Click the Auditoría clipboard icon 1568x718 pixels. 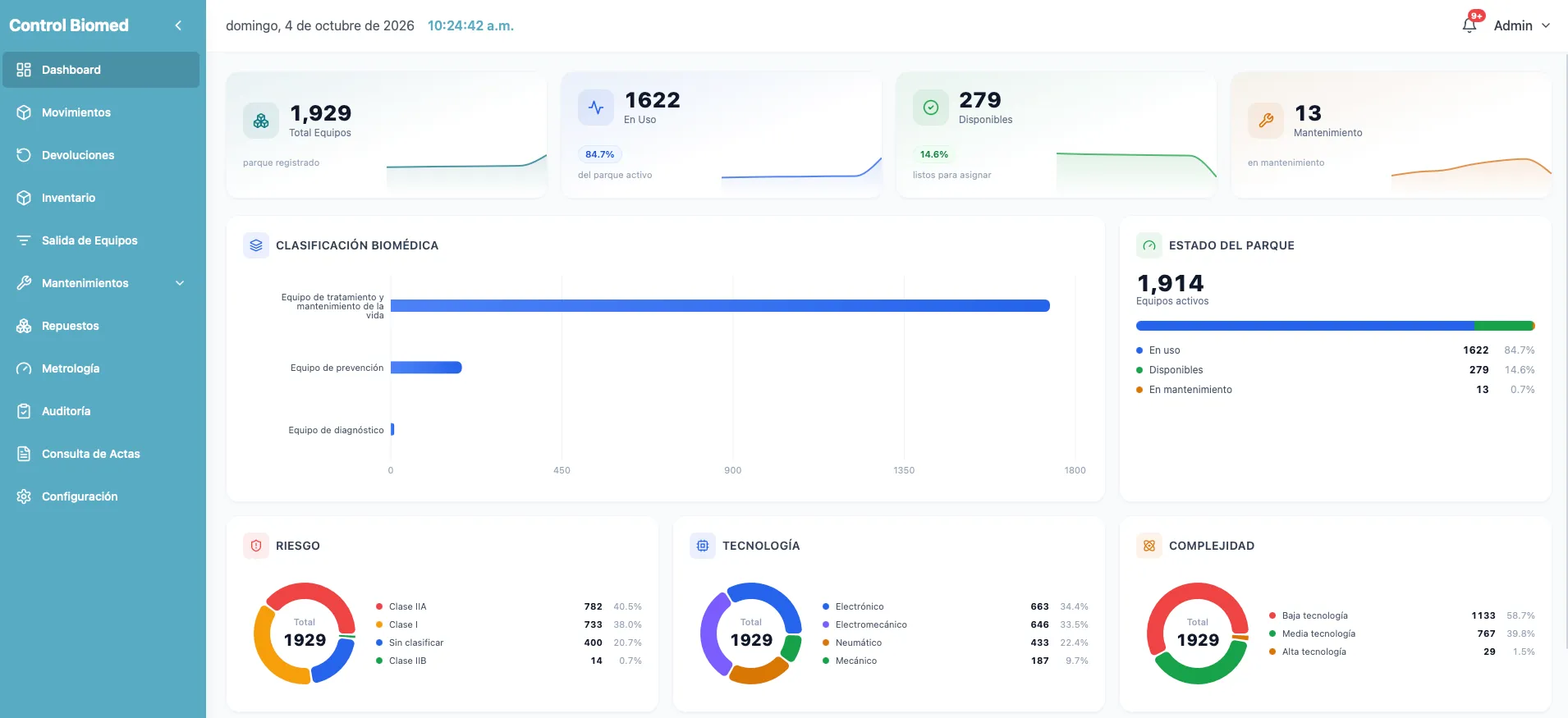(24, 411)
